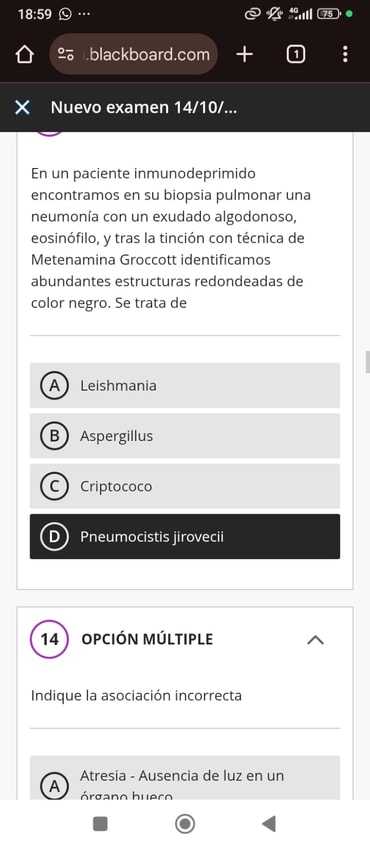Tap the Android back triangle button
Screen dimensions: 370x848
coord(269,824)
